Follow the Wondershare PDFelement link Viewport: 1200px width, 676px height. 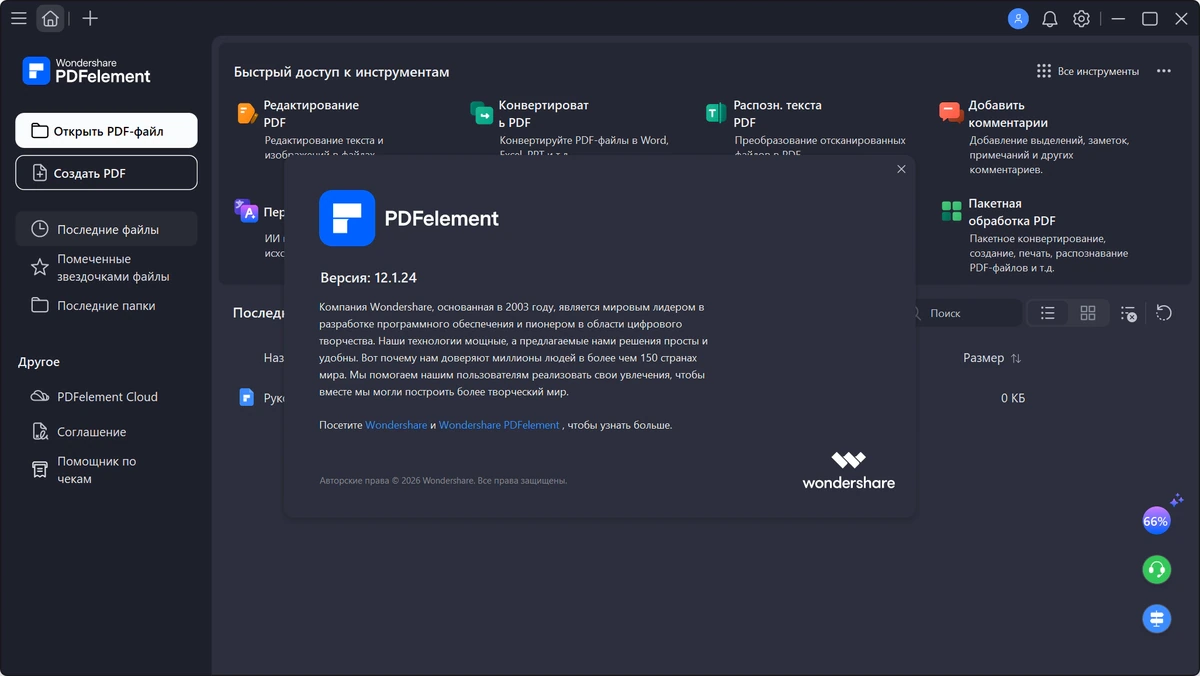[499, 425]
